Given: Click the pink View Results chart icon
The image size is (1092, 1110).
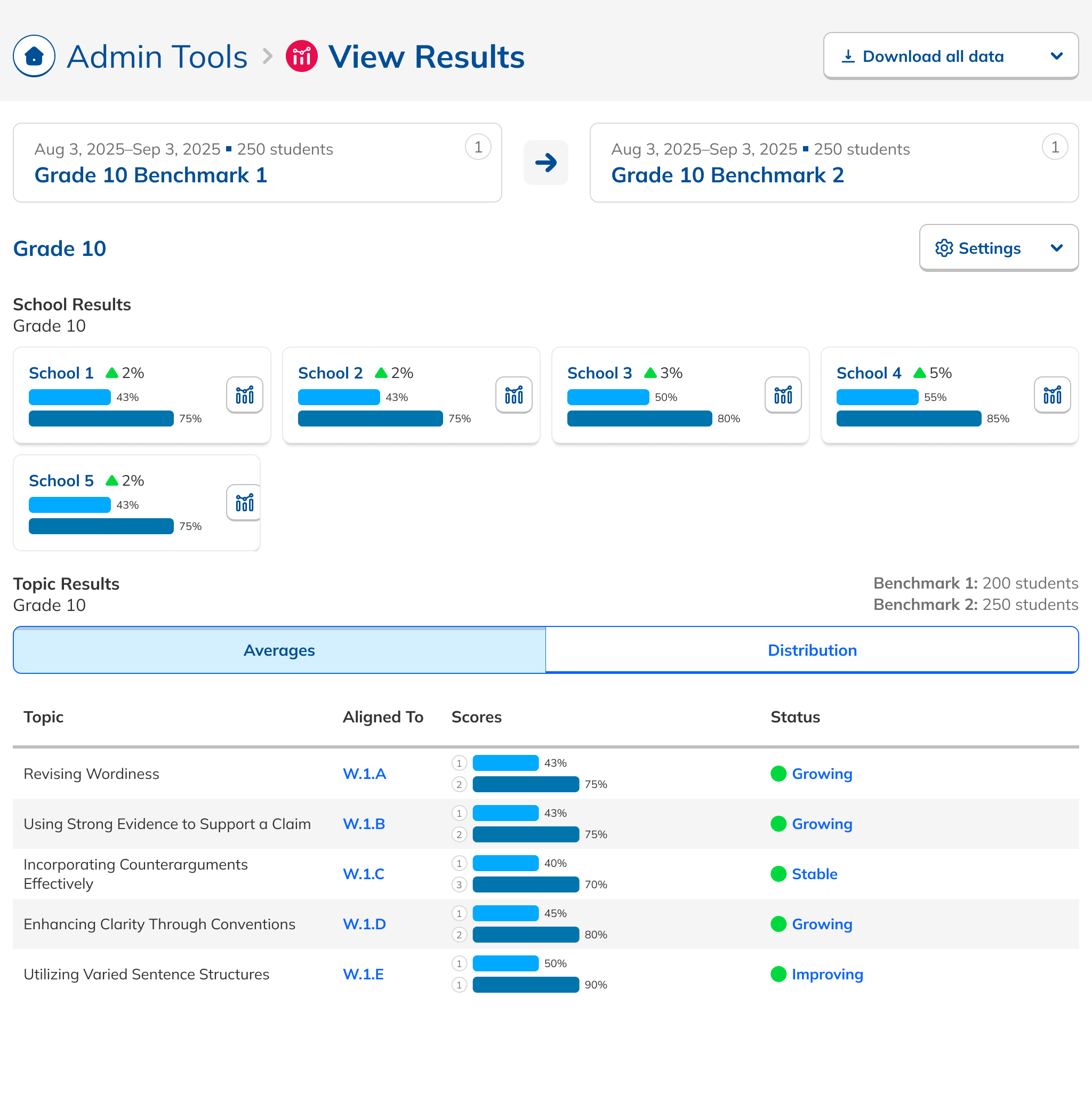Looking at the screenshot, I should [x=302, y=56].
